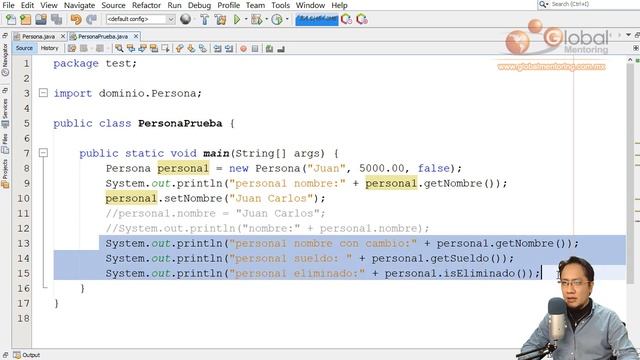Click the New Project toolbar icon

(25, 19)
